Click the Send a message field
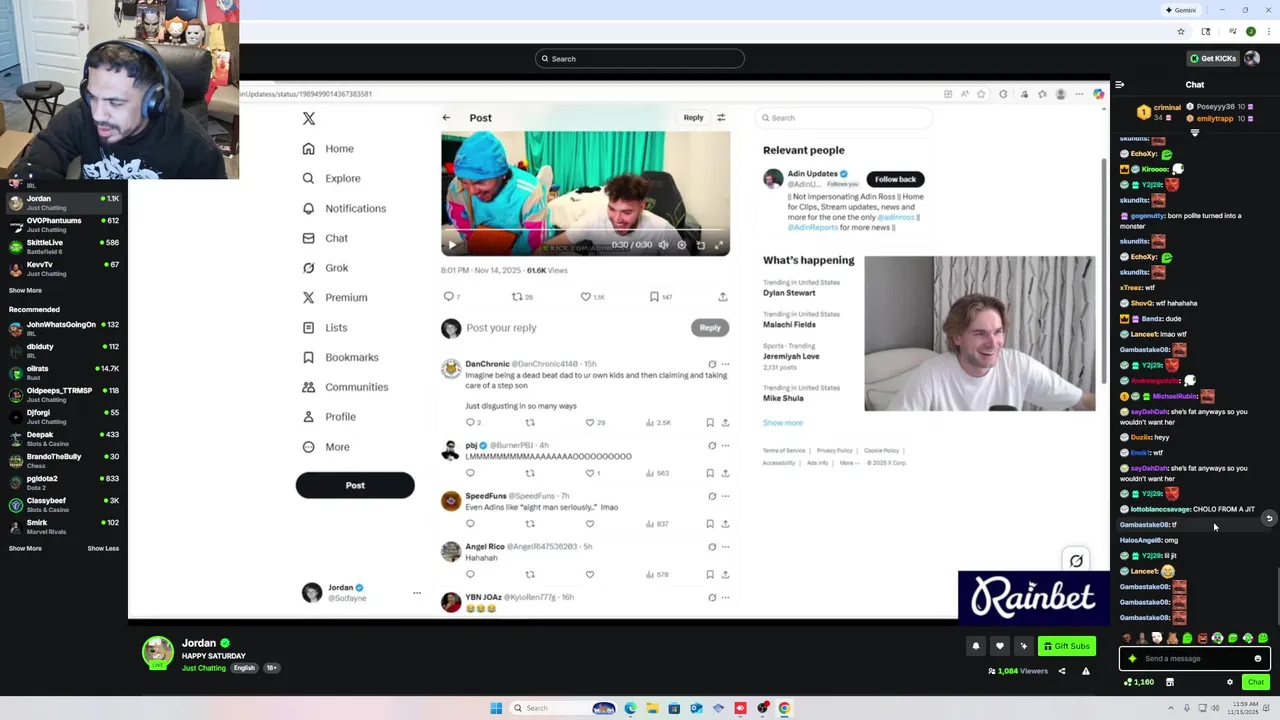The height and width of the screenshot is (720, 1280). [1194, 658]
